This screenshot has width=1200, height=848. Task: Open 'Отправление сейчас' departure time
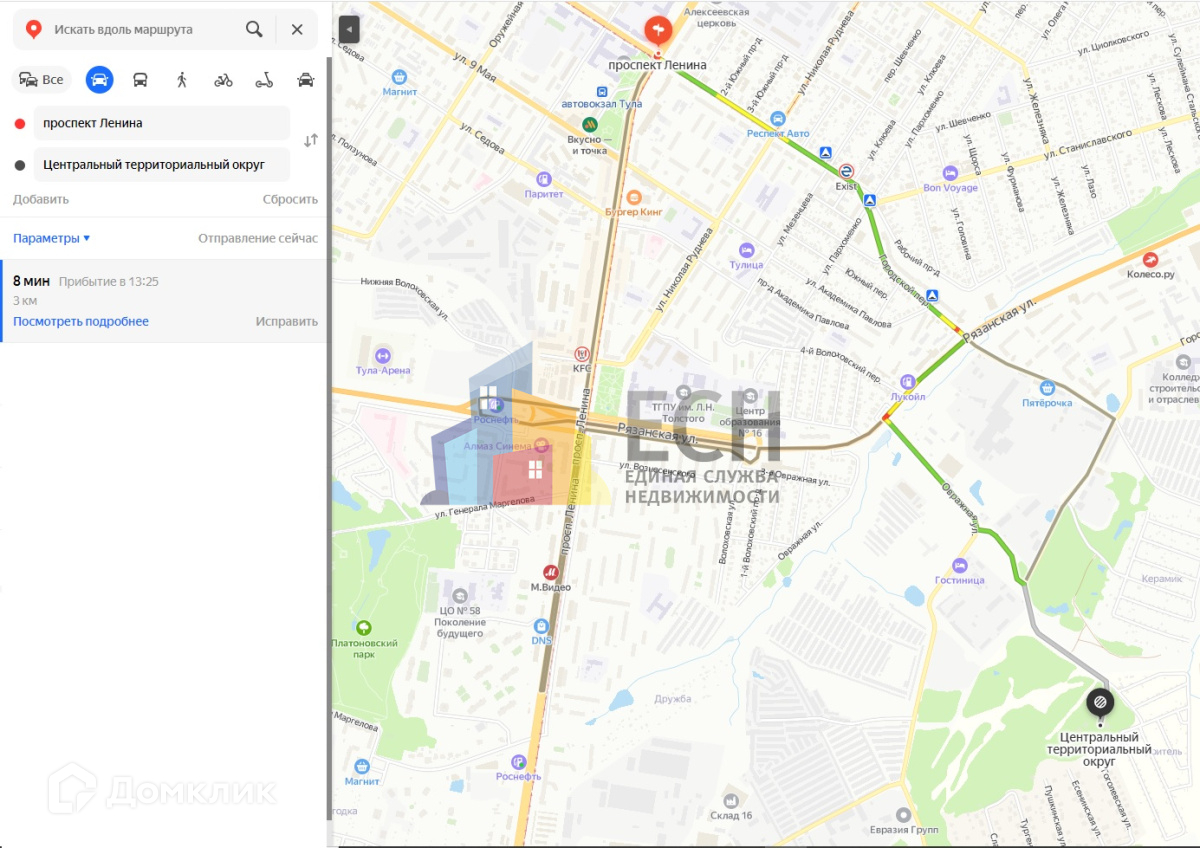258,238
